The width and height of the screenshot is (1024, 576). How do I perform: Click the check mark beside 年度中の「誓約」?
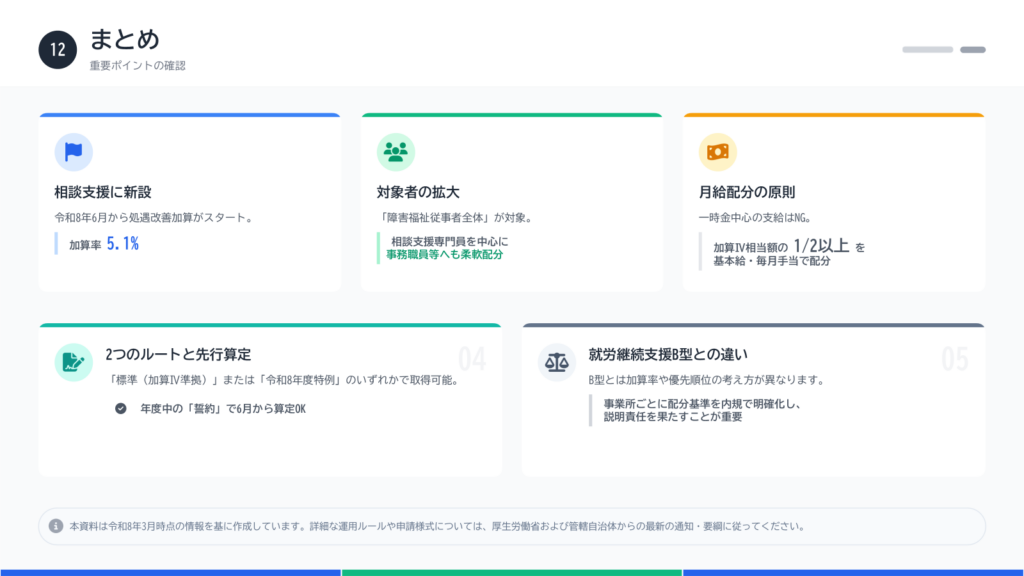tap(121, 408)
